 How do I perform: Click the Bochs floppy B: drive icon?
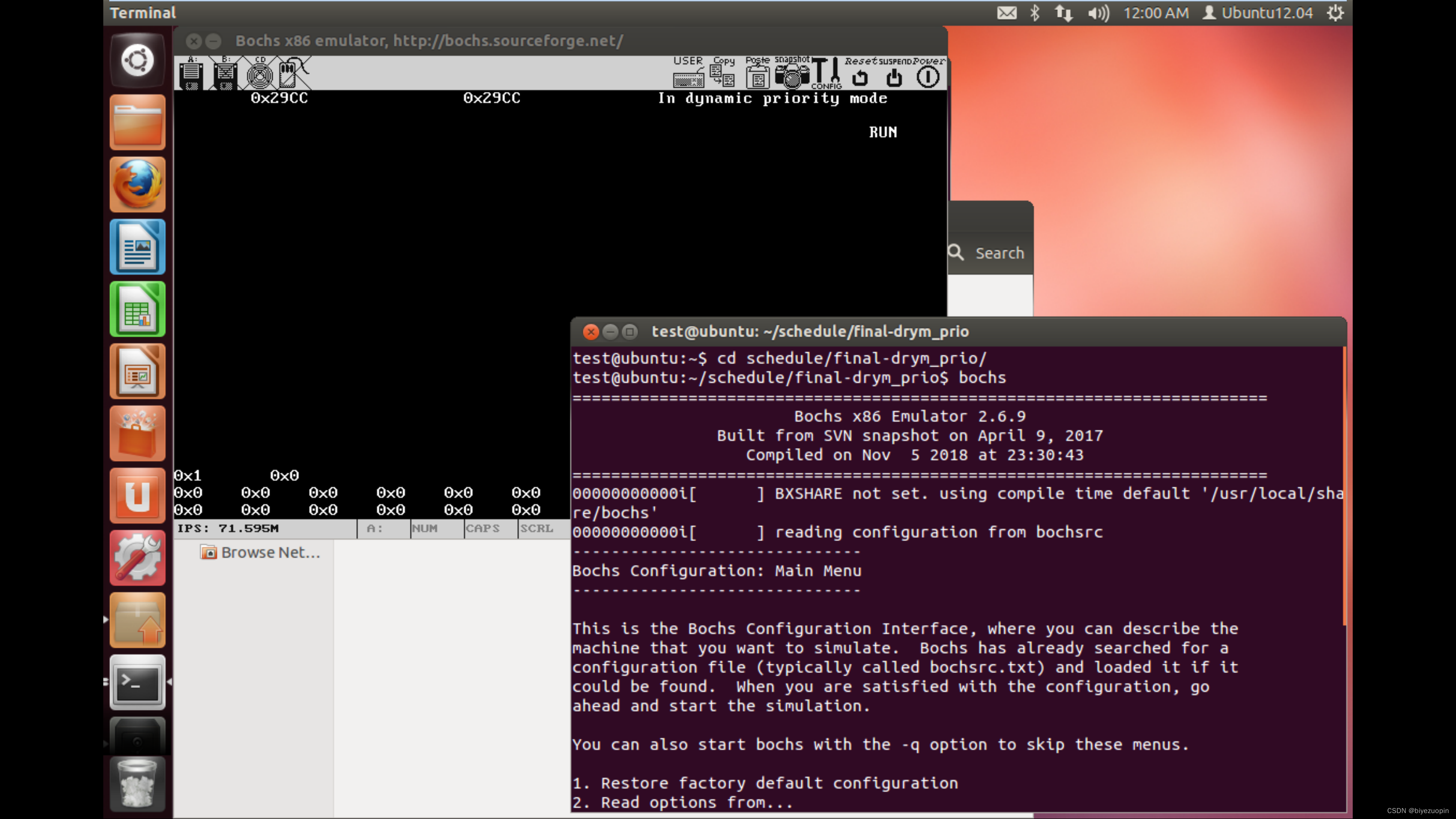(x=225, y=73)
